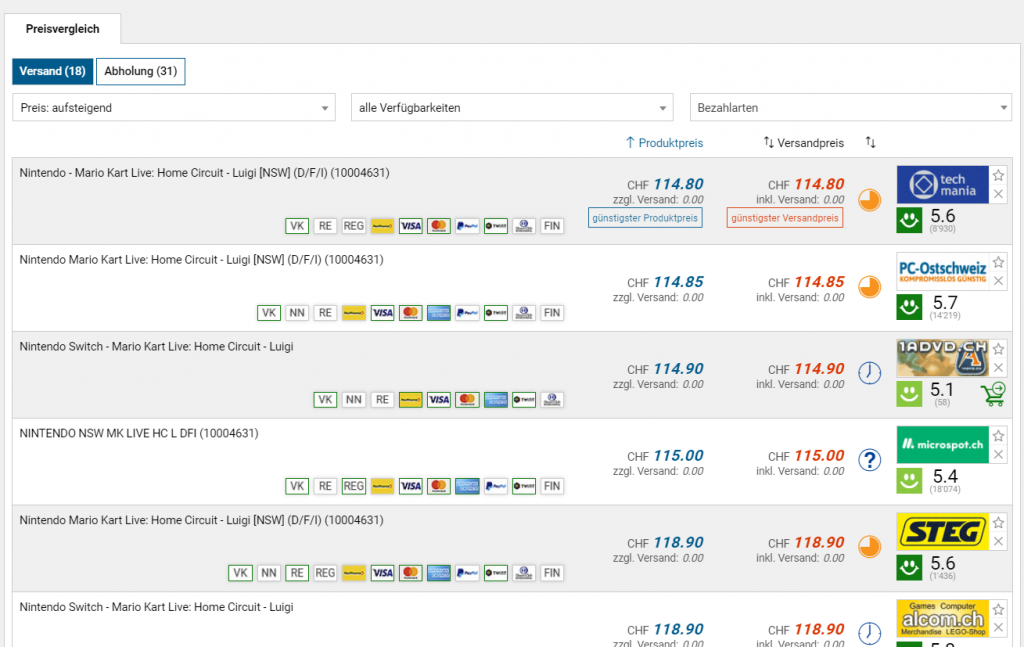Toggle the favorite star for techmania
Image resolution: width=1024 pixels, height=647 pixels.
click(998, 175)
